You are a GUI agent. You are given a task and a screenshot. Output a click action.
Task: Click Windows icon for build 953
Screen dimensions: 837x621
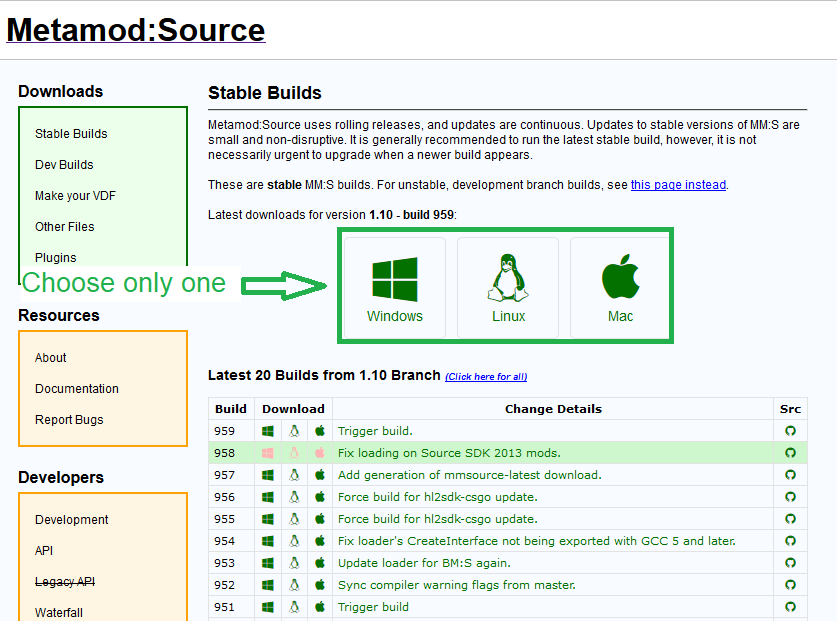[x=268, y=563]
